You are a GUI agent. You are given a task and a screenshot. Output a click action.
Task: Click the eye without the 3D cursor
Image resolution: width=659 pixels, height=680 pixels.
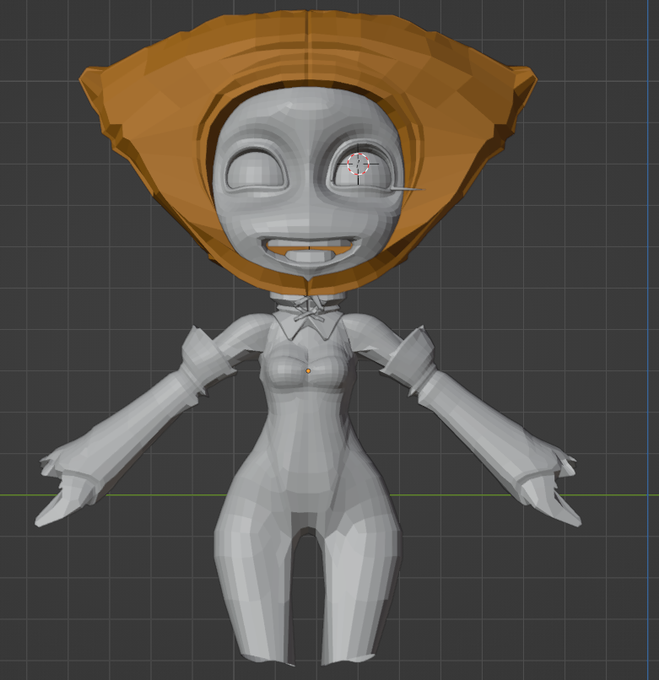pos(257,170)
